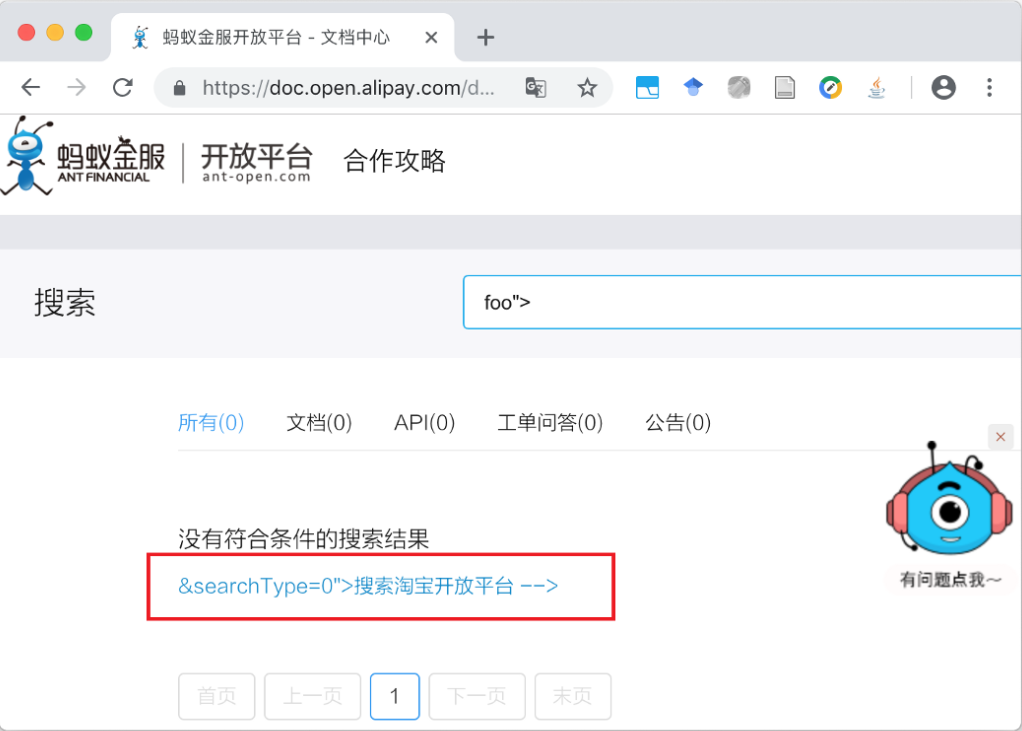
Task: Click the 上一页 pagination button
Action: point(312,696)
